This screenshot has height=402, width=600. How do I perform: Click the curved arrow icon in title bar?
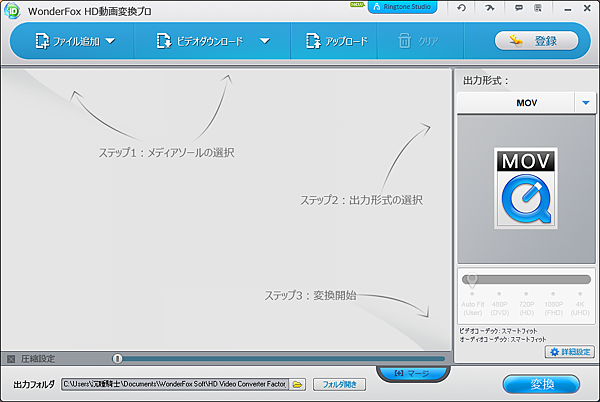click(x=489, y=8)
